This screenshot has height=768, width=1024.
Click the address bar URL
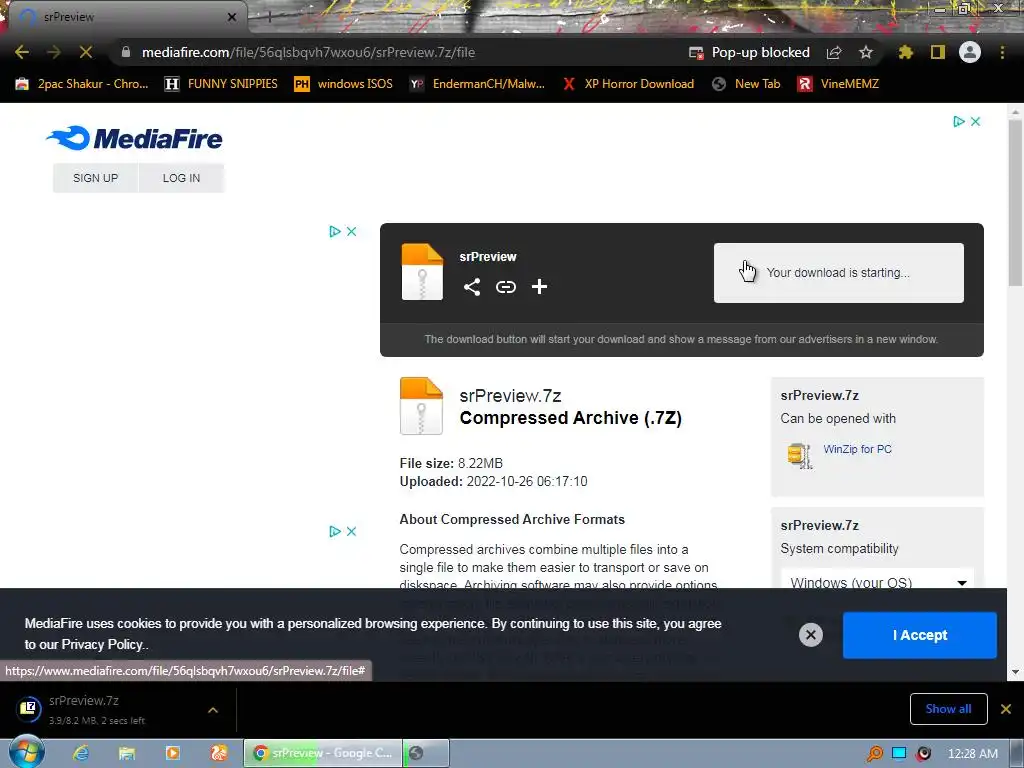click(308, 52)
